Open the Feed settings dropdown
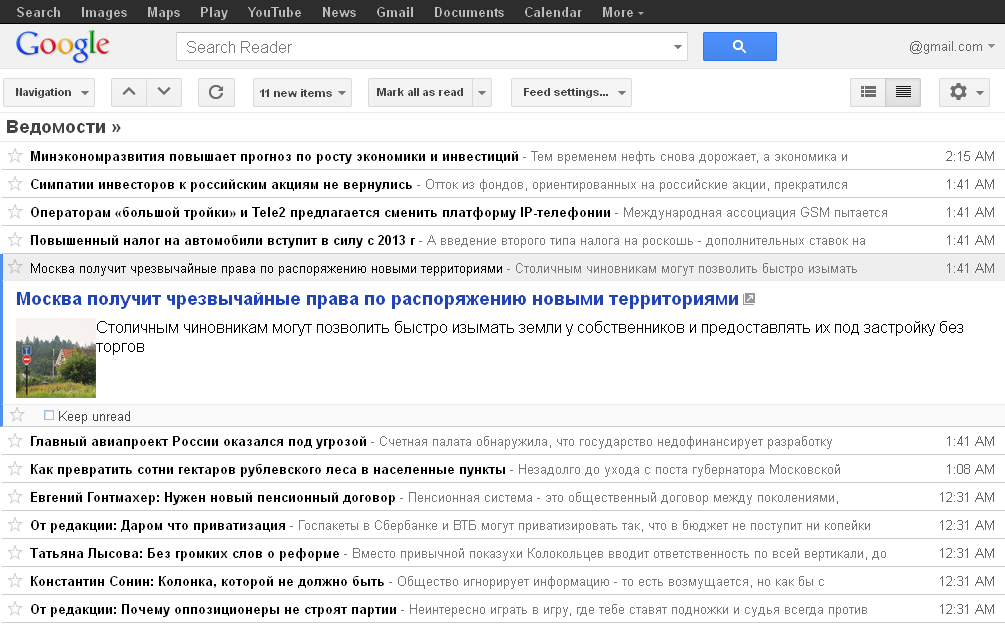The width and height of the screenshot is (1005, 641). [x=571, y=92]
